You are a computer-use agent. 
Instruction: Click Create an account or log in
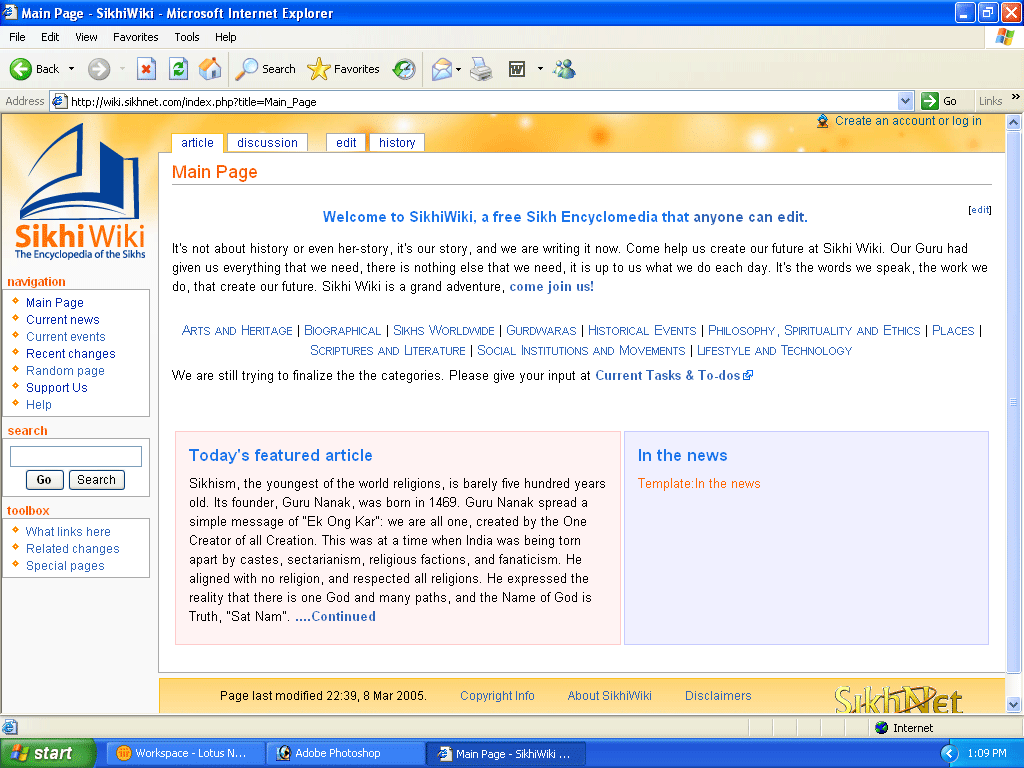click(x=908, y=121)
